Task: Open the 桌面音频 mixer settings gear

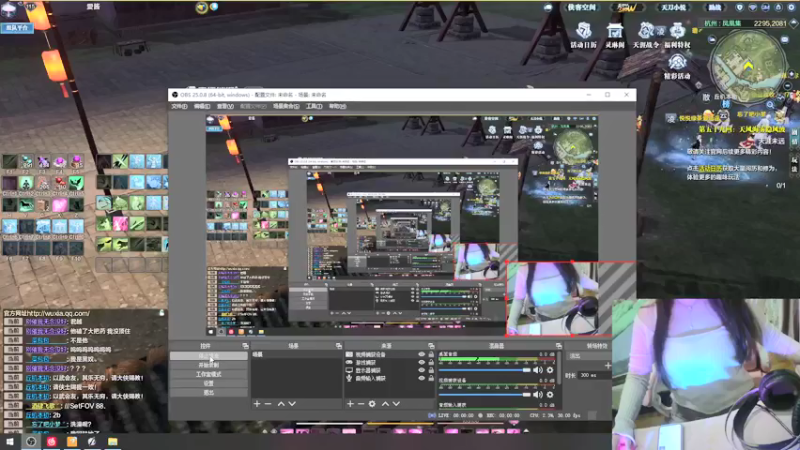Action: click(550, 370)
